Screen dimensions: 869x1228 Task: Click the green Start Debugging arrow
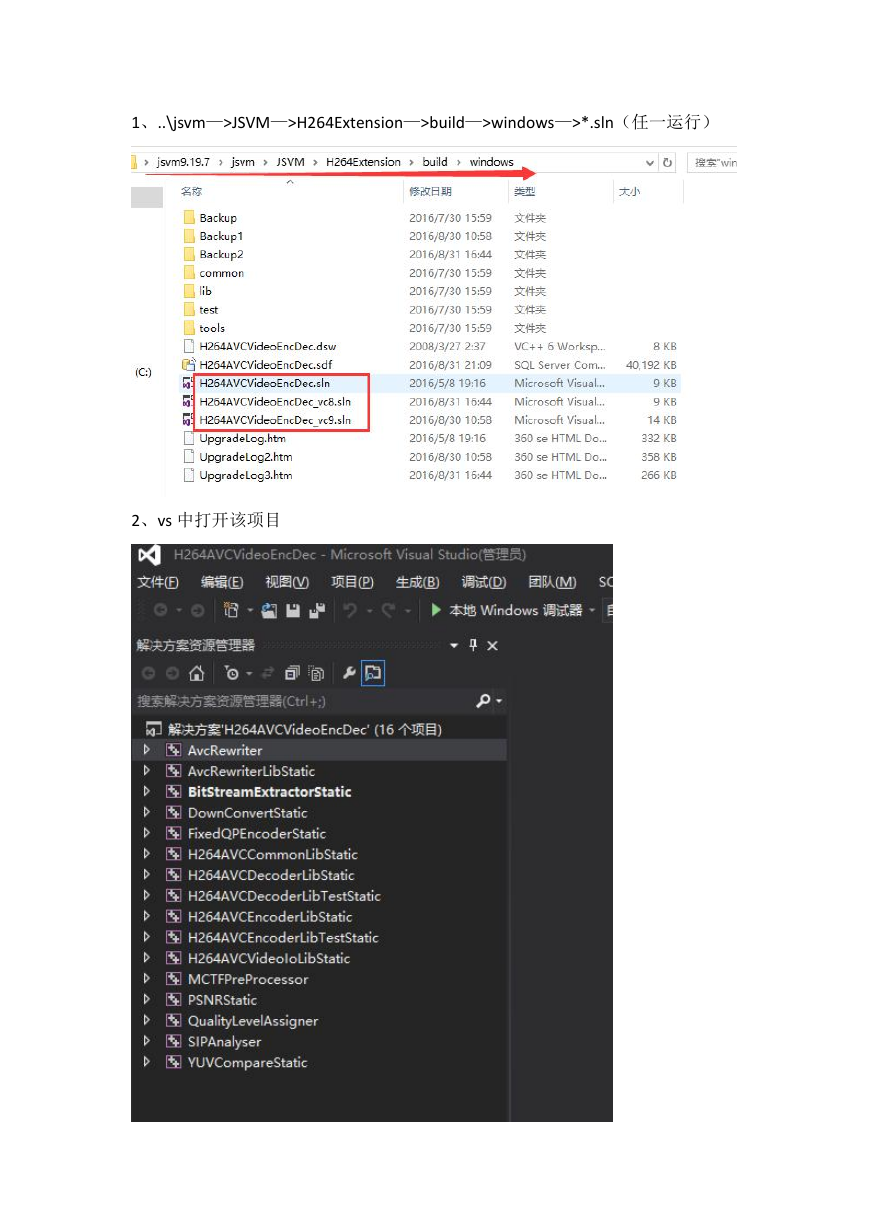click(x=437, y=610)
